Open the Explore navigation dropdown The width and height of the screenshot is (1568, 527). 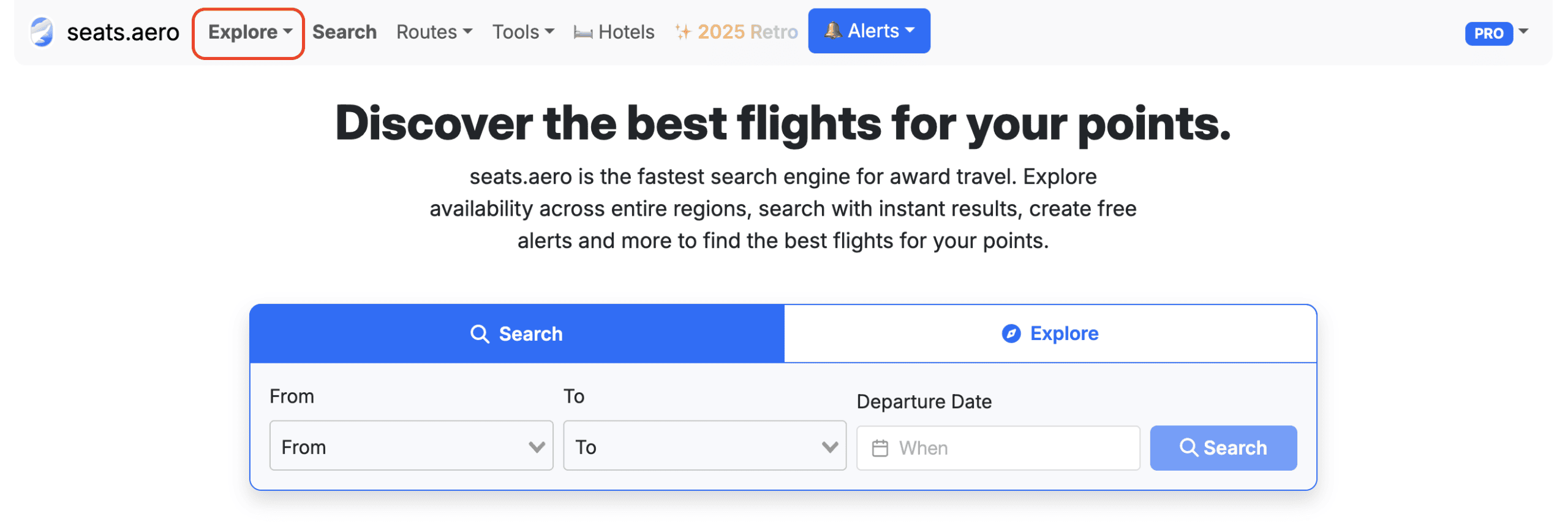click(247, 32)
